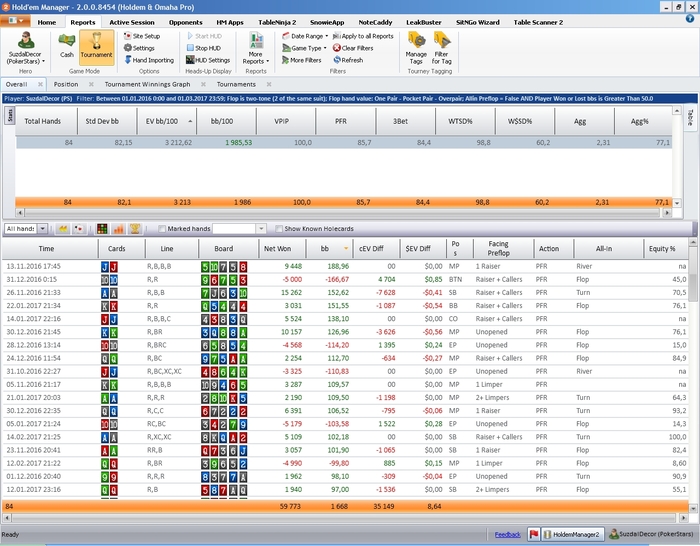Image resolution: width=700 pixels, height=546 pixels.
Task: Open Hand Importing
Action: [149, 60]
